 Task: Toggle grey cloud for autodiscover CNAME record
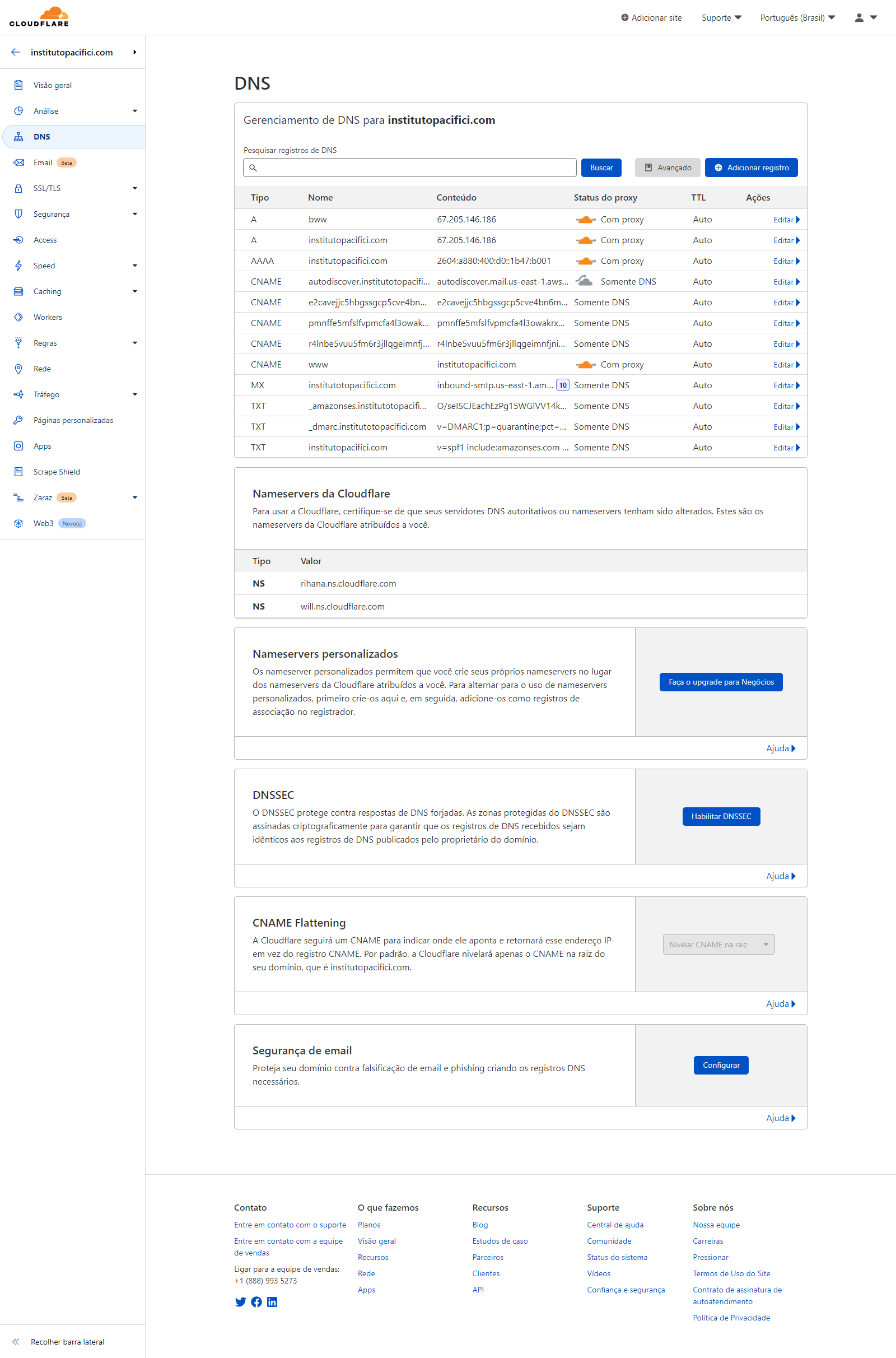[x=584, y=281]
